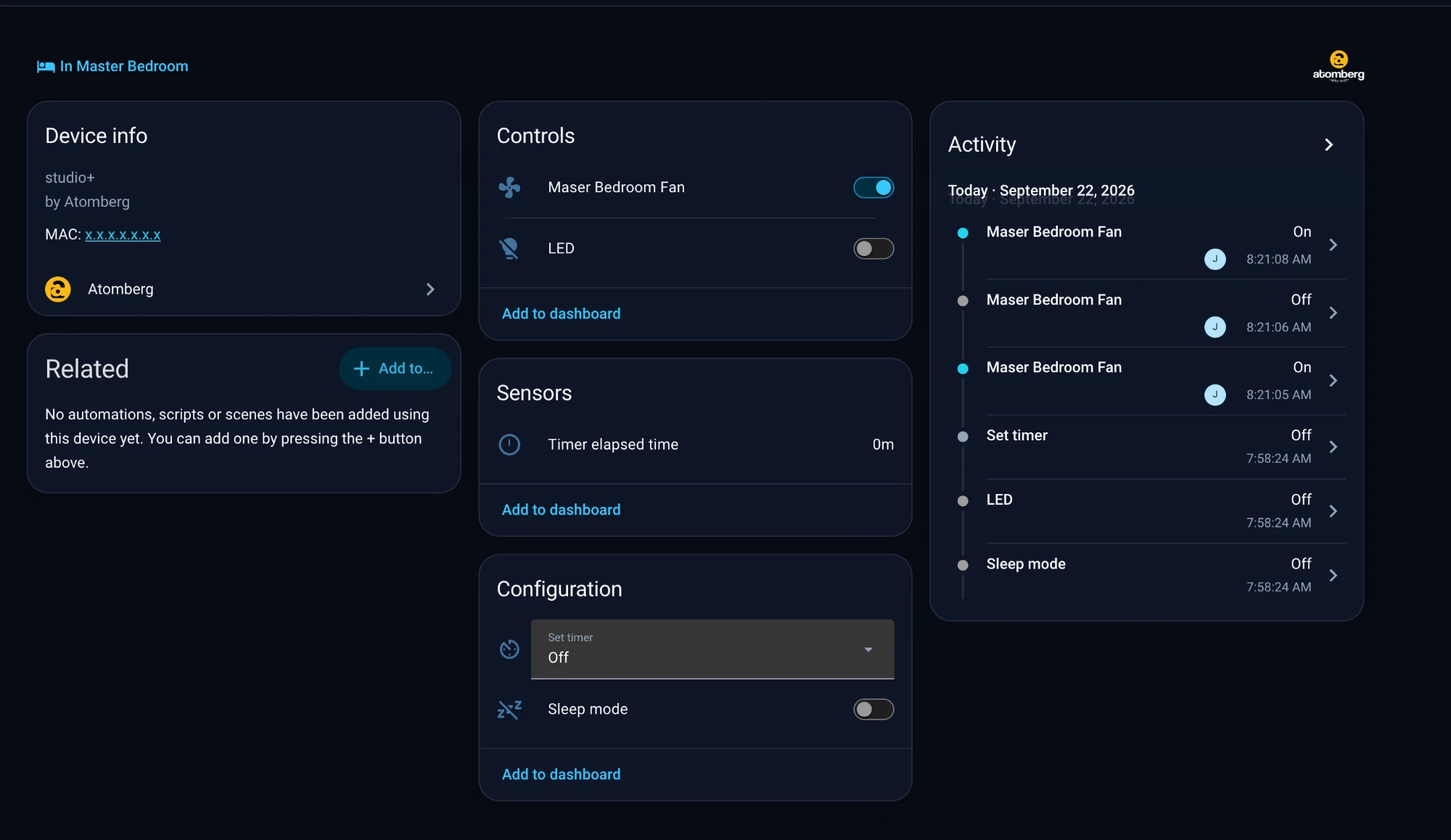The image size is (1451, 840).
Task: Click the J user avatar at 8:21:06 AM
Action: pyautogui.click(x=1215, y=327)
